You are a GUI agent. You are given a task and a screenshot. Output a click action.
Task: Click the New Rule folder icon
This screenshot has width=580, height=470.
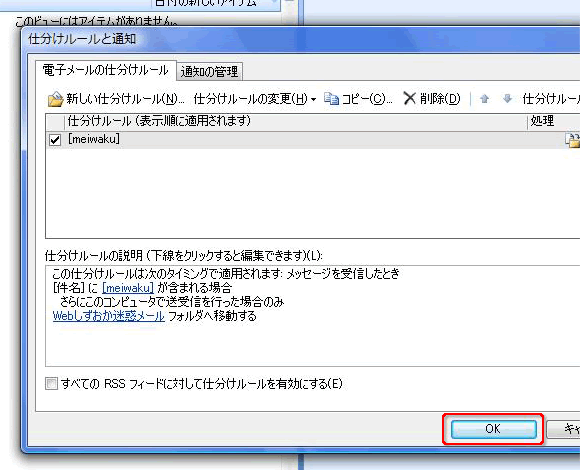pyautogui.click(x=55, y=99)
